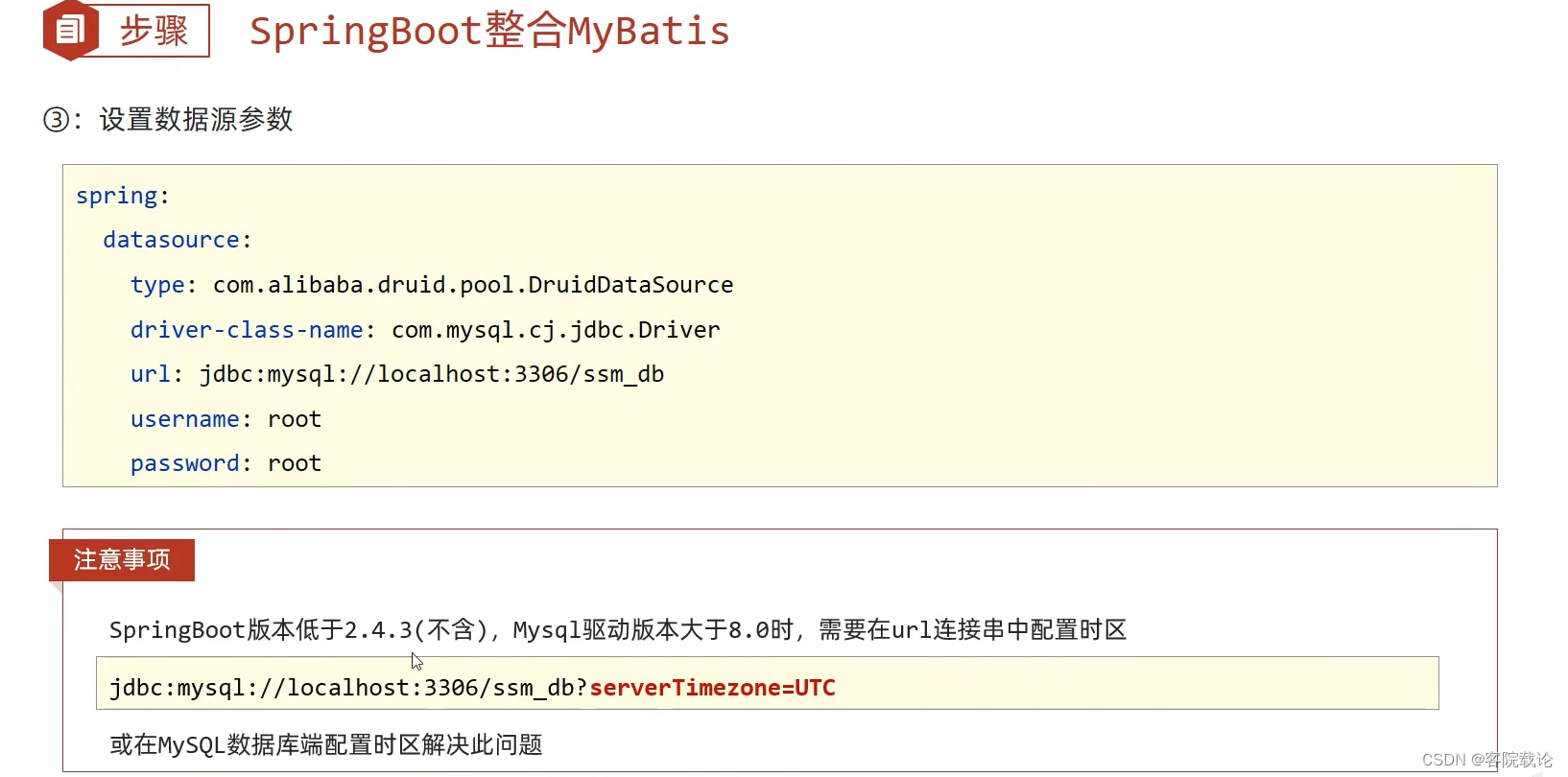The height and width of the screenshot is (777, 1568).
Task: Select the 'password' key
Action: click(x=185, y=464)
